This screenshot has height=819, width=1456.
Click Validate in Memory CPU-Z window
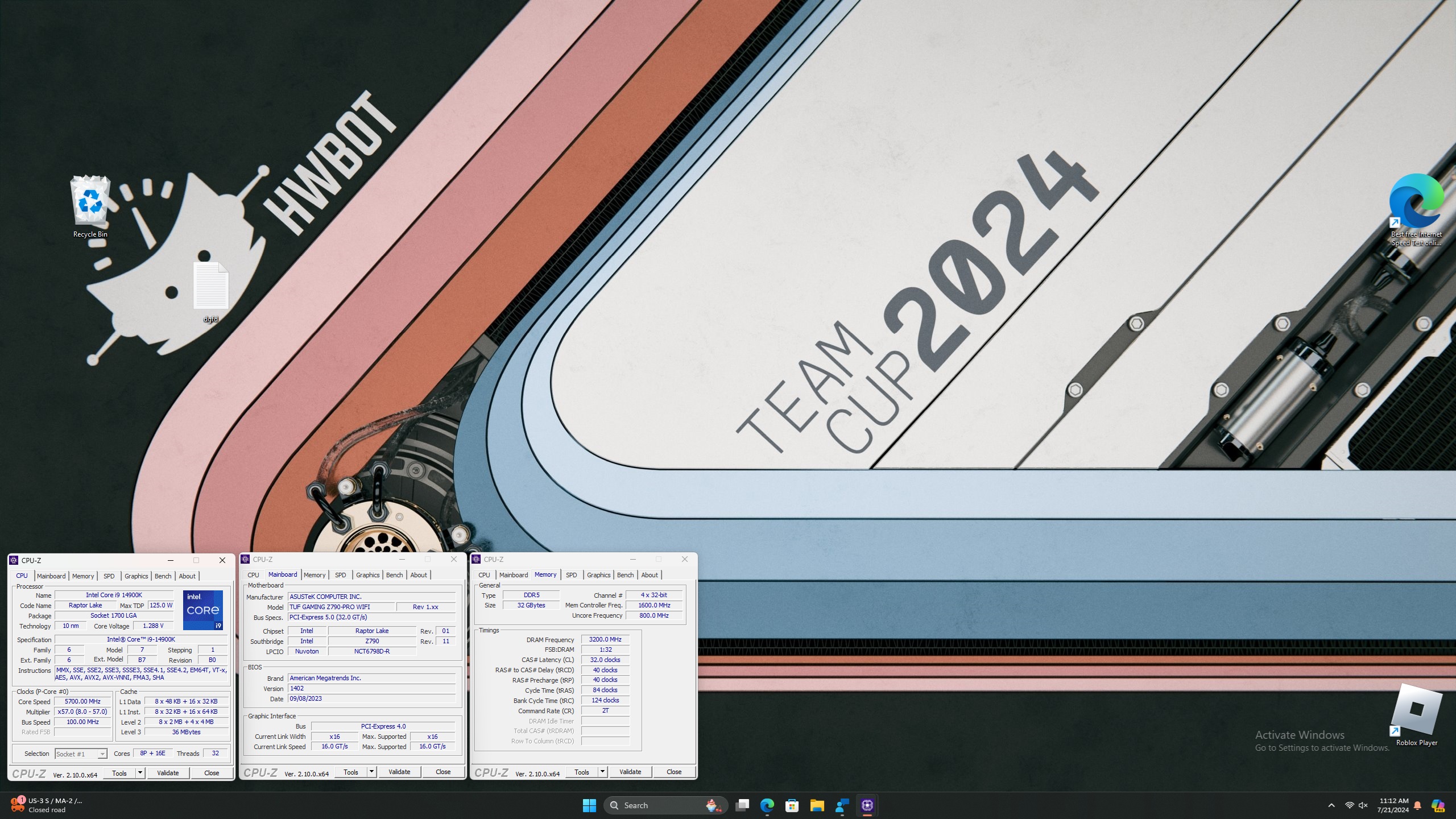pos(630,772)
